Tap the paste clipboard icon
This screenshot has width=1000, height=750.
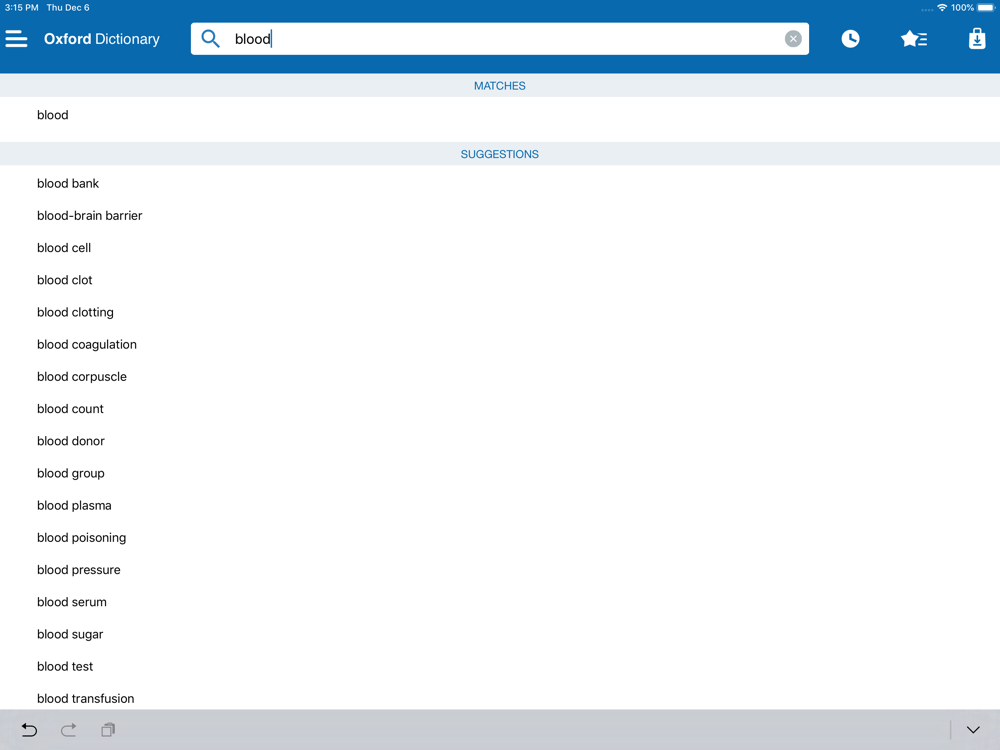tap(108, 730)
